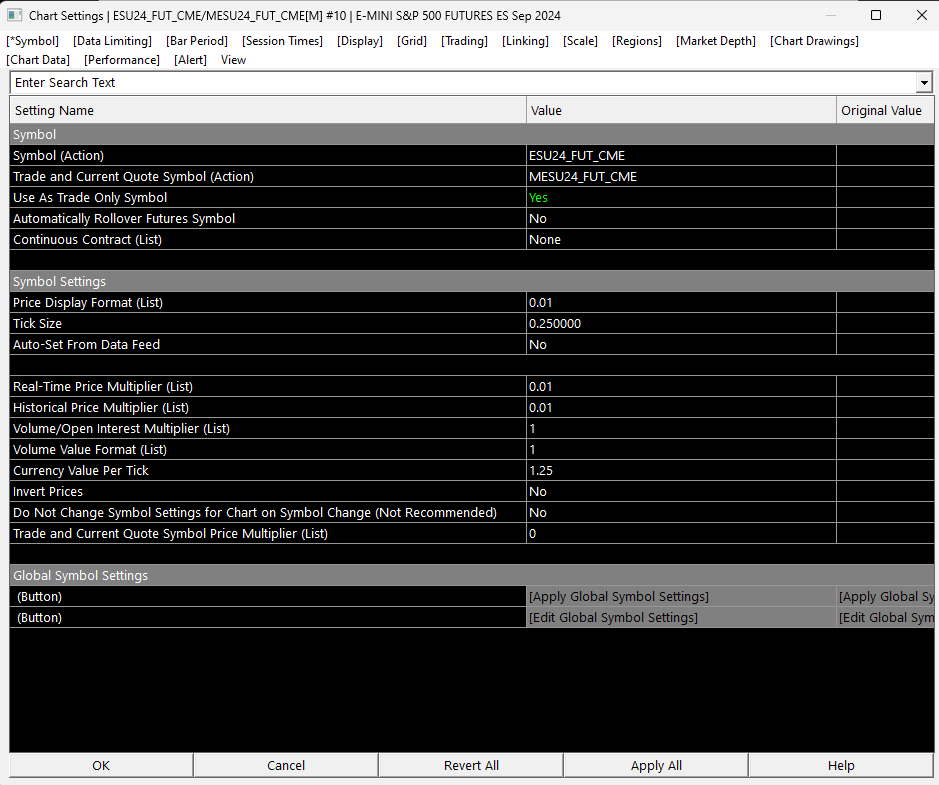Select the [Scale] tab
The width and height of the screenshot is (939, 785).
(580, 41)
